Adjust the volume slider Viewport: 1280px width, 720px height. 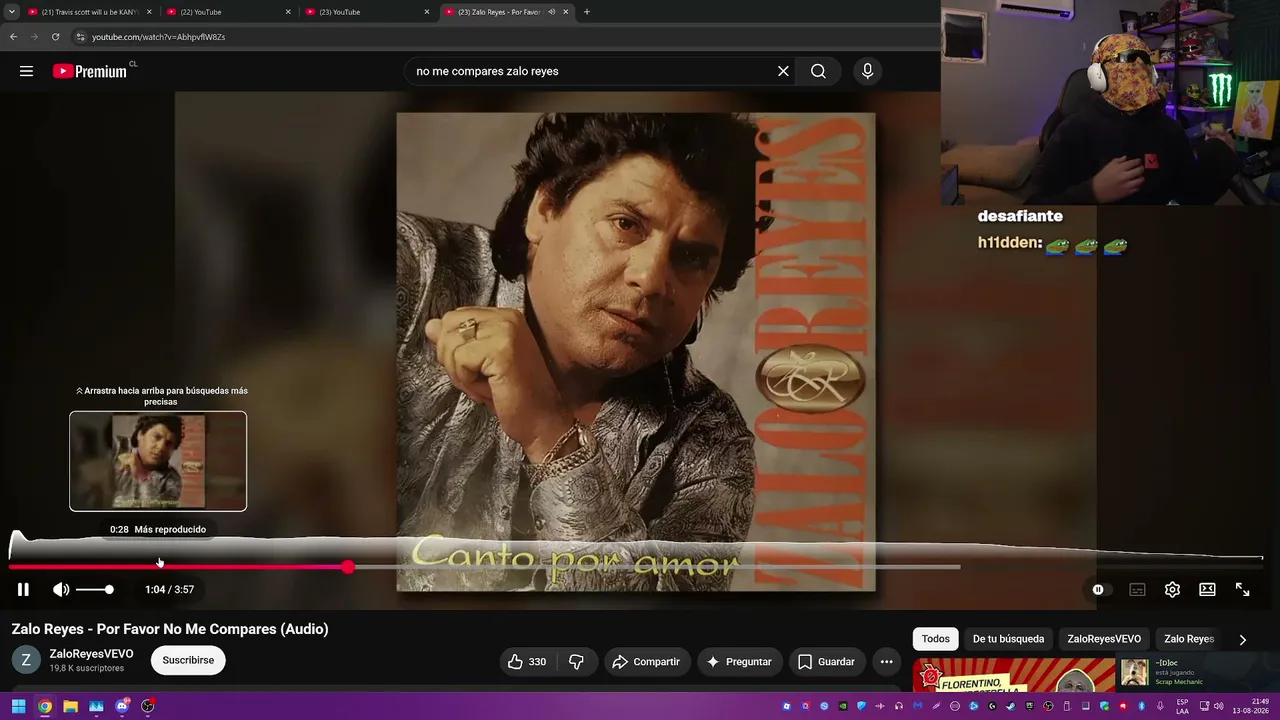pyautogui.click(x=95, y=590)
